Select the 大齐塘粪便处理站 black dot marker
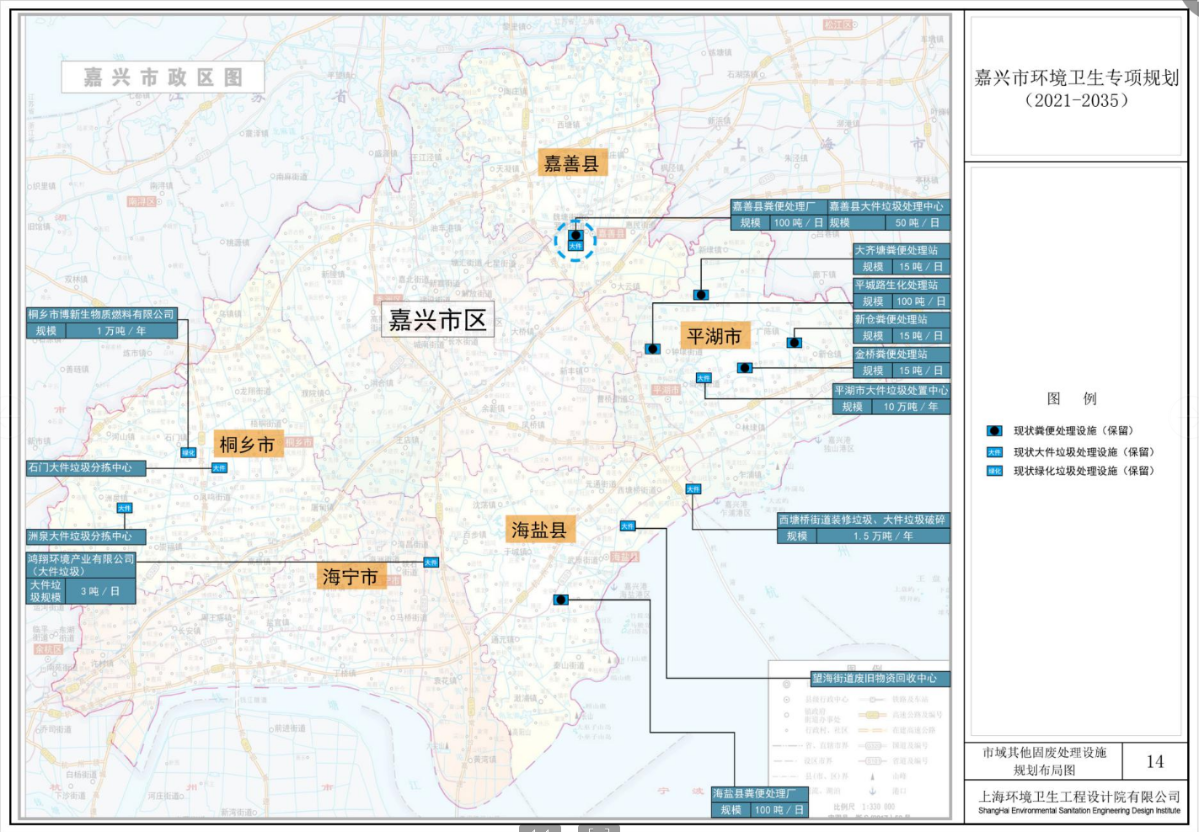Screen dimensions: 1199x832 [701, 294]
